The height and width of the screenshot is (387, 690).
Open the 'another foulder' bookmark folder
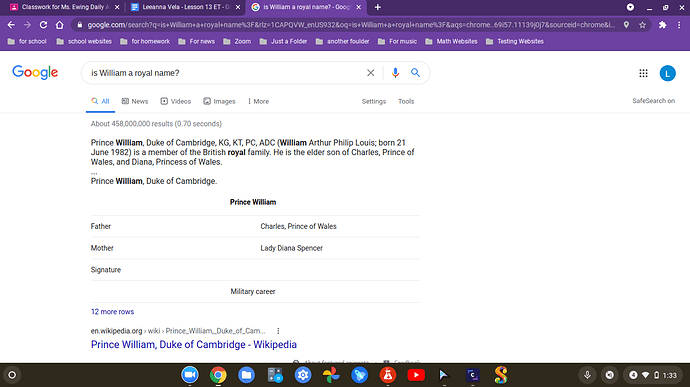pyautogui.click(x=342, y=41)
